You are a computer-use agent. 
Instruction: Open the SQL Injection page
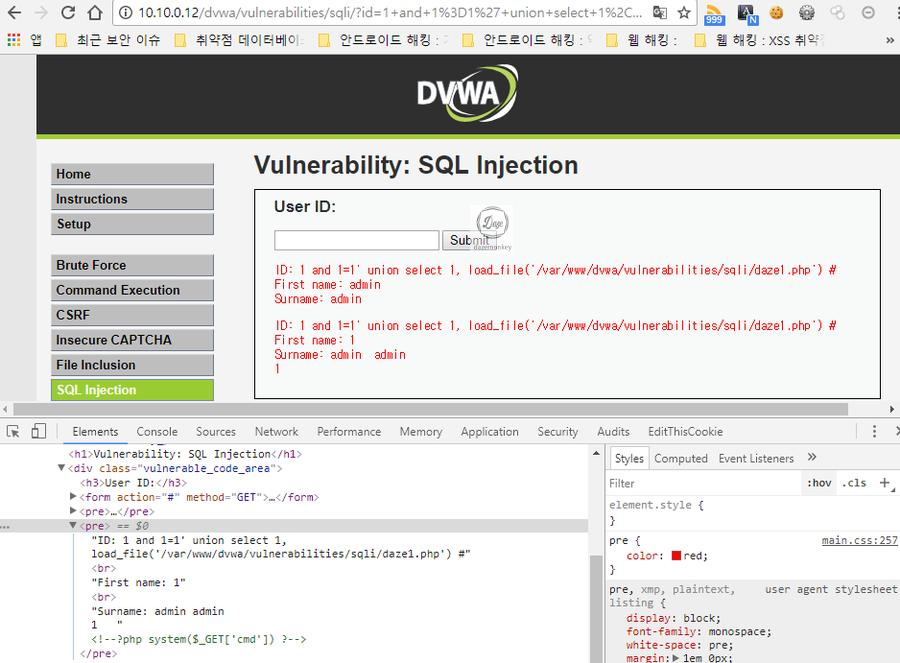(x=132, y=390)
